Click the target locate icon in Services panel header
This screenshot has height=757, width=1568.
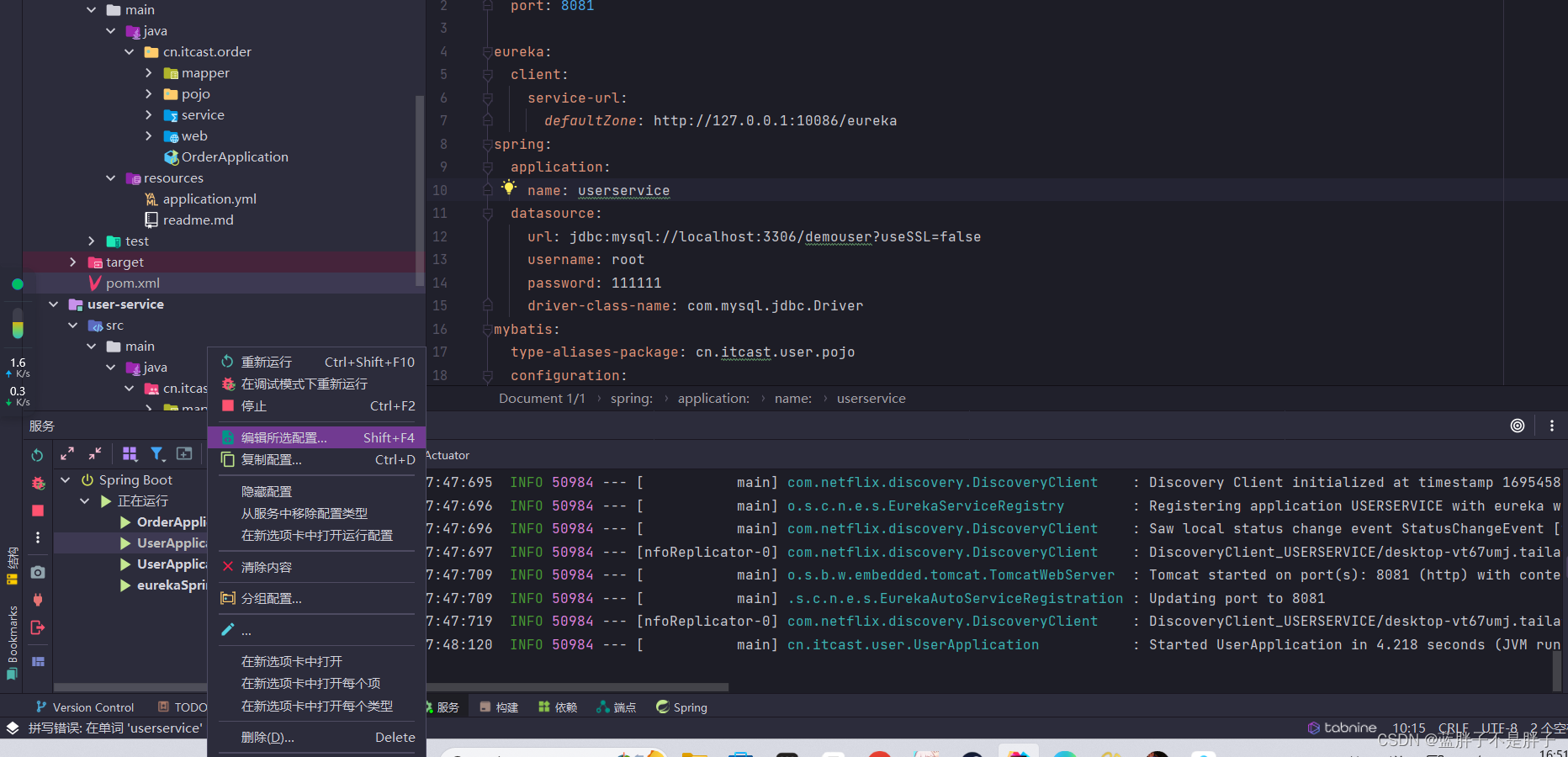click(x=1518, y=426)
